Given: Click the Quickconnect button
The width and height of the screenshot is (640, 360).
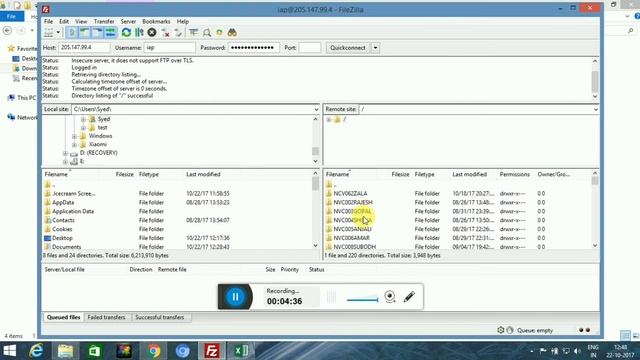Looking at the screenshot, I should click(348, 48).
